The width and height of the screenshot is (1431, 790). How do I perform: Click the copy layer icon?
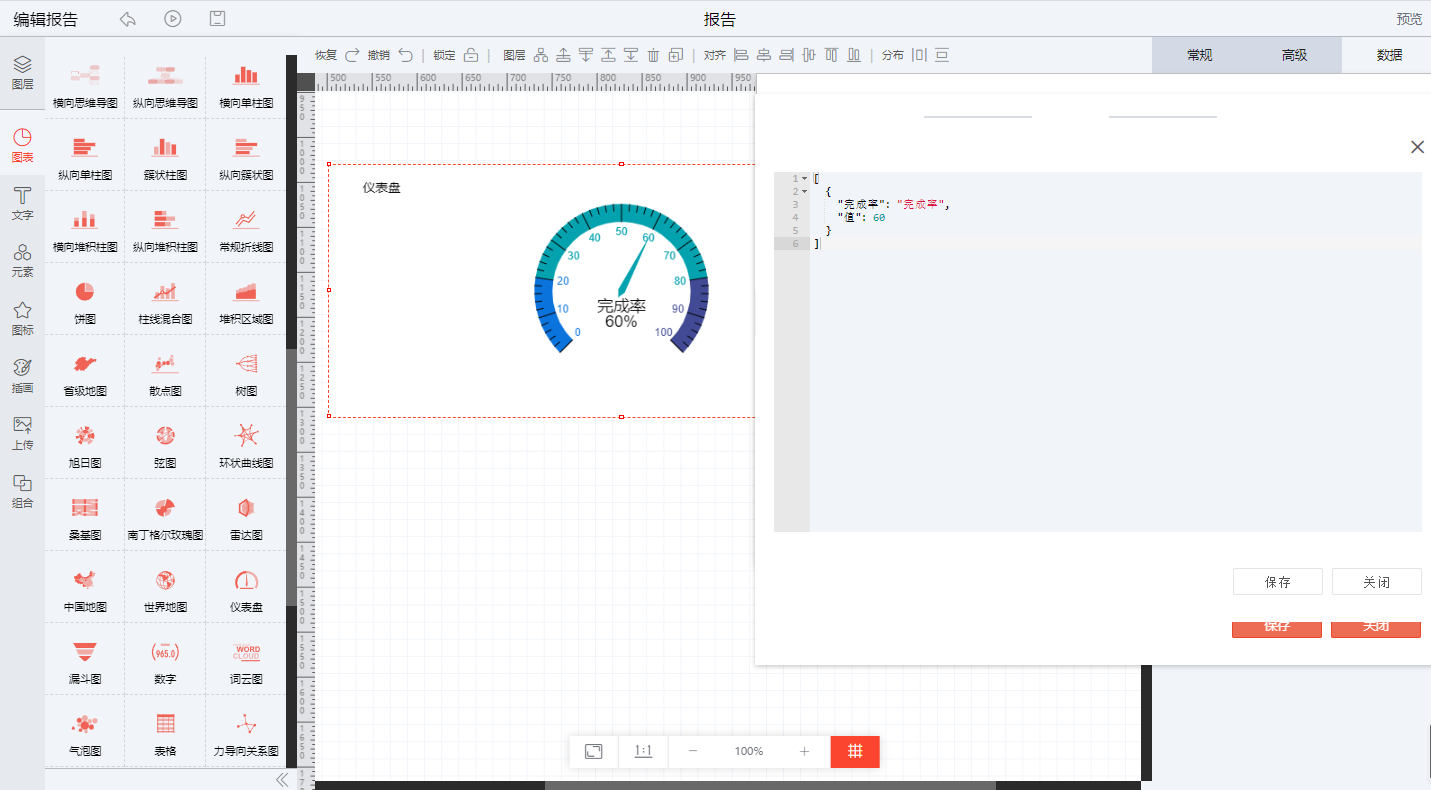coord(676,55)
